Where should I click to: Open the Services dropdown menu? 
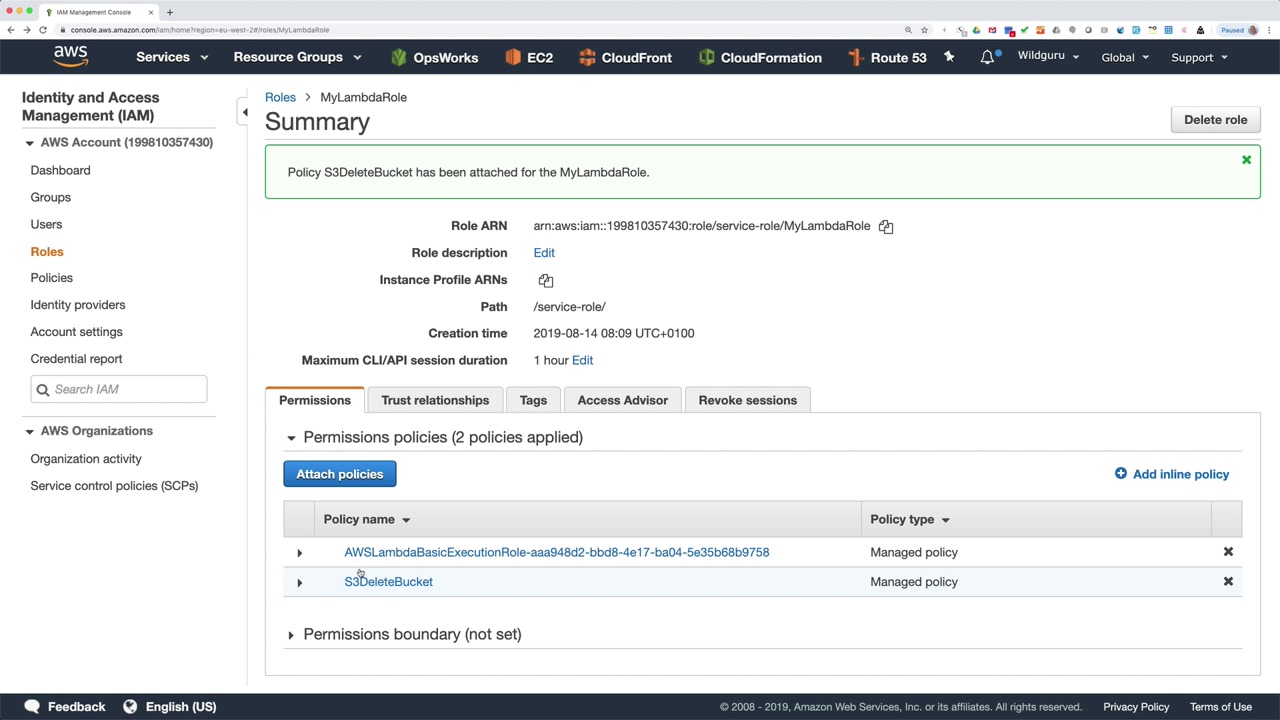tap(171, 57)
